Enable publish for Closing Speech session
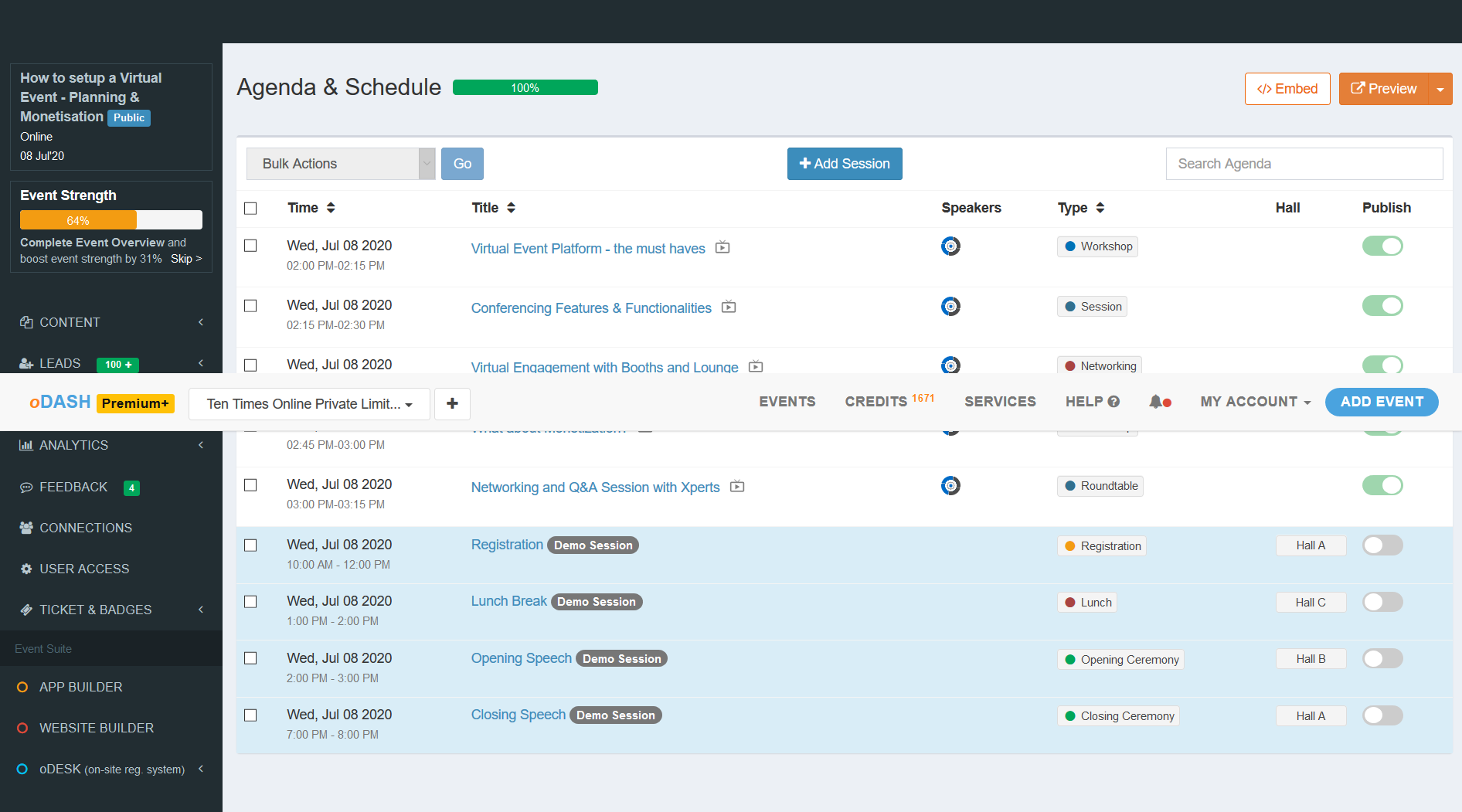This screenshot has height=812, width=1462. [1382, 715]
